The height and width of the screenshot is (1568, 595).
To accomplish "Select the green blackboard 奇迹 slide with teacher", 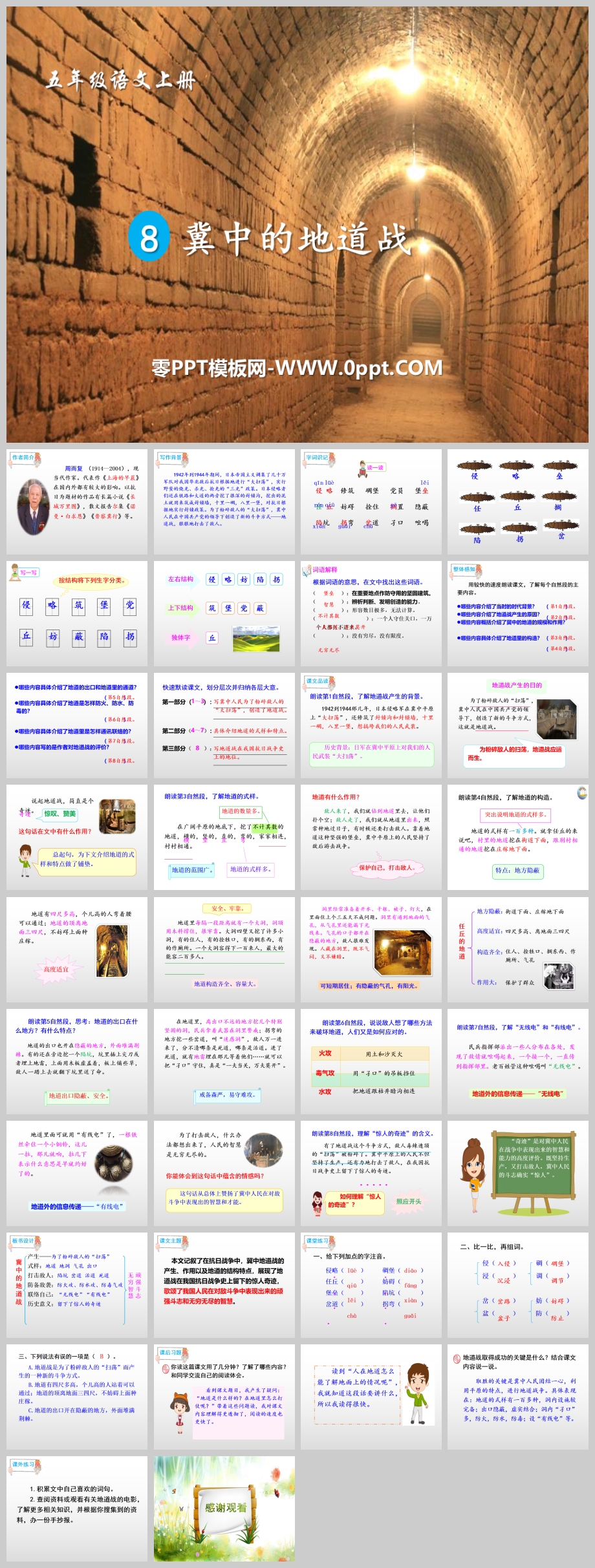I will (517, 1173).
